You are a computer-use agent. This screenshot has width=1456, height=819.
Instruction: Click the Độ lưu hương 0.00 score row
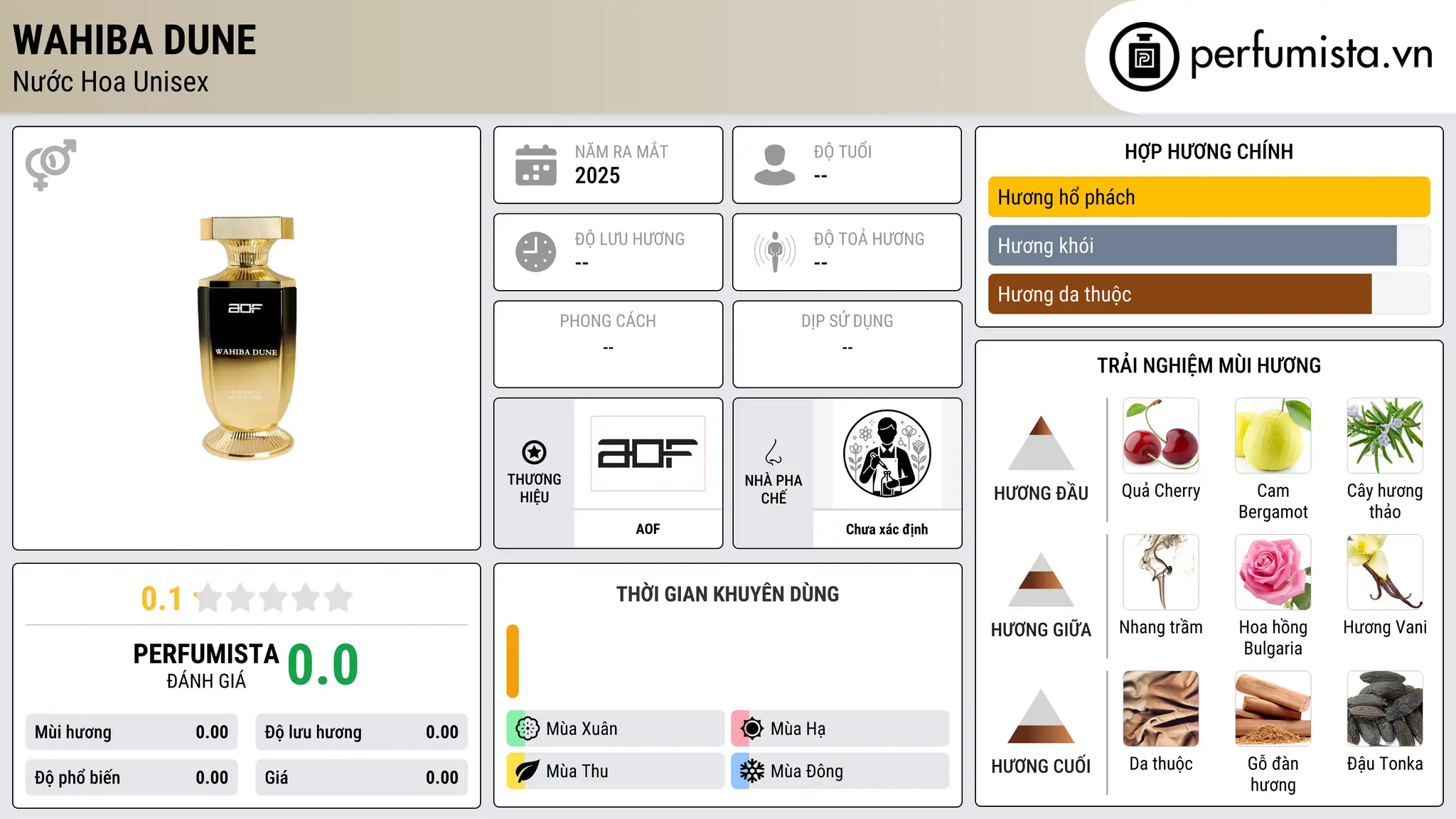[361, 732]
